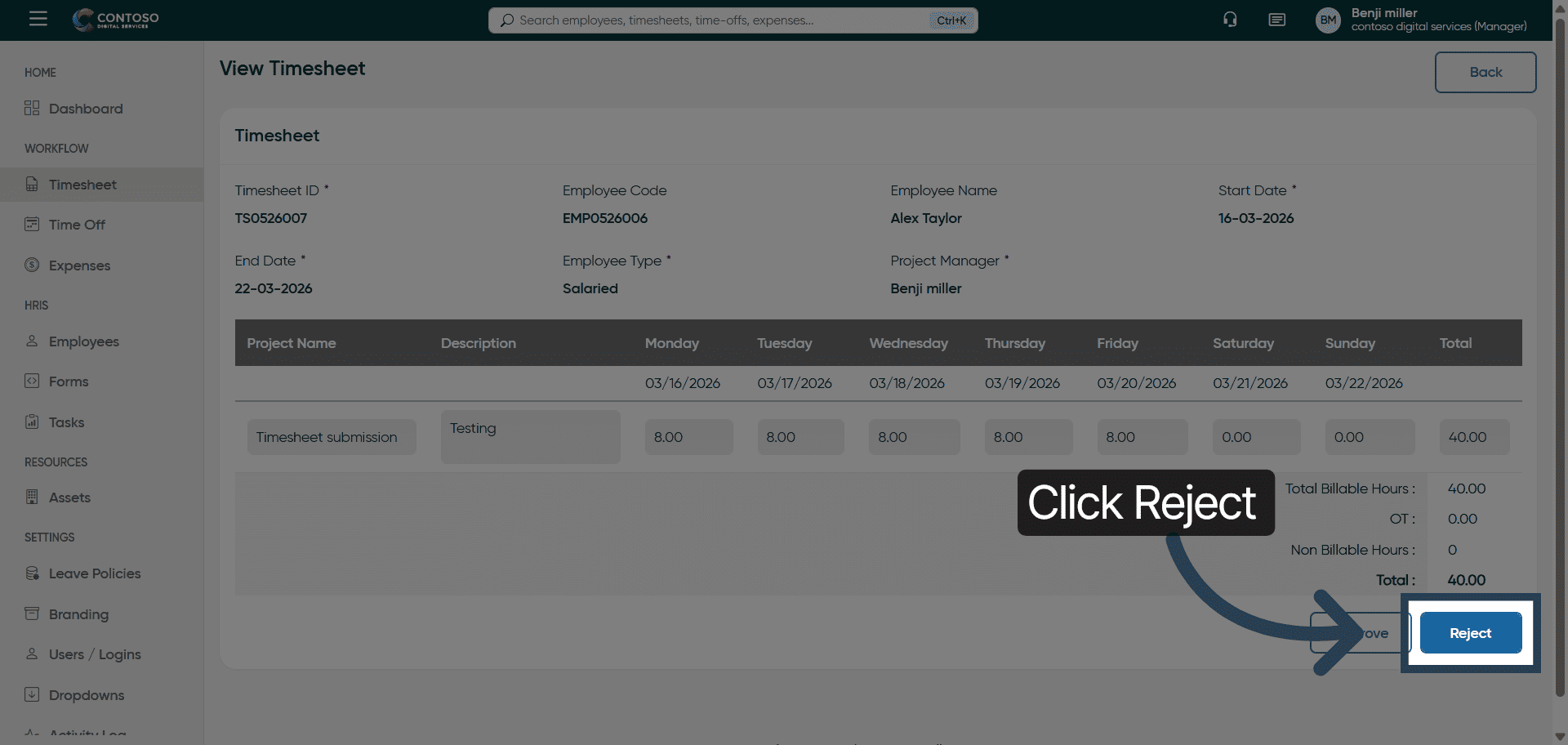This screenshot has height=745, width=1568.
Task: Open Time Off in sidebar
Action: click(77, 225)
